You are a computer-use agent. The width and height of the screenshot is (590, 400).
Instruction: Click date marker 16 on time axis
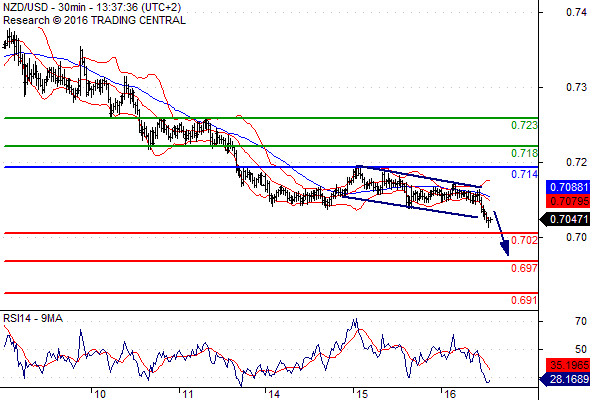450,394
